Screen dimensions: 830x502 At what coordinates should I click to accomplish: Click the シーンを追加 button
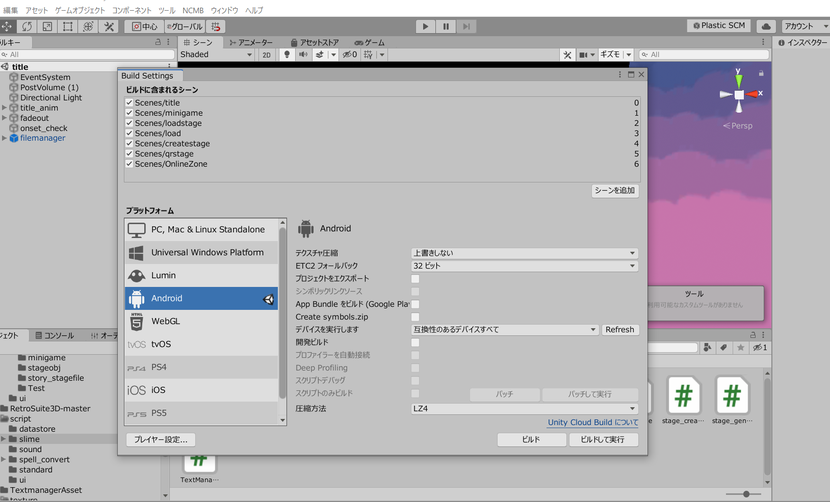click(x=615, y=190)
